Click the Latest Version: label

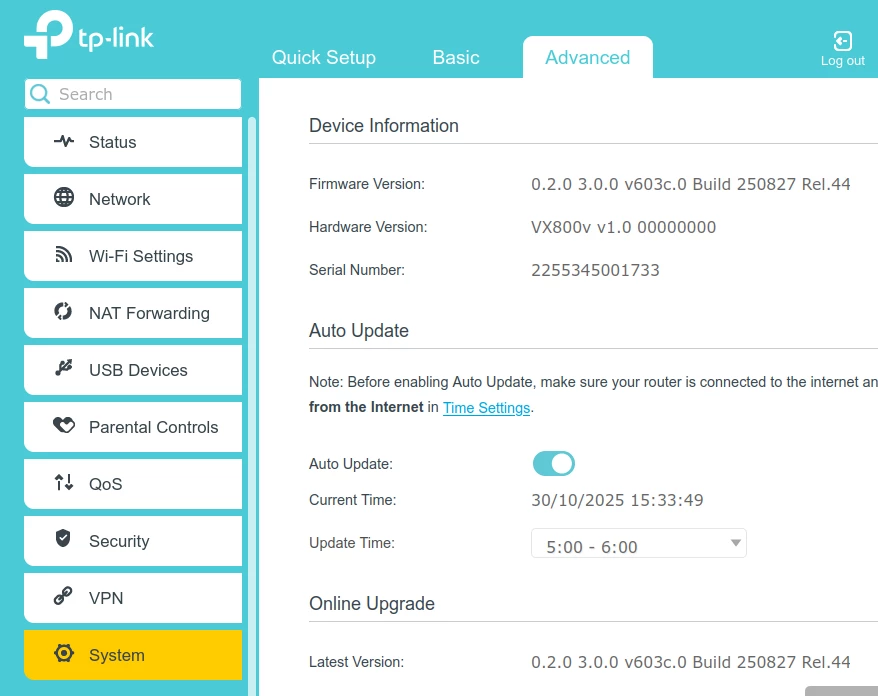(x=356, y=662)
